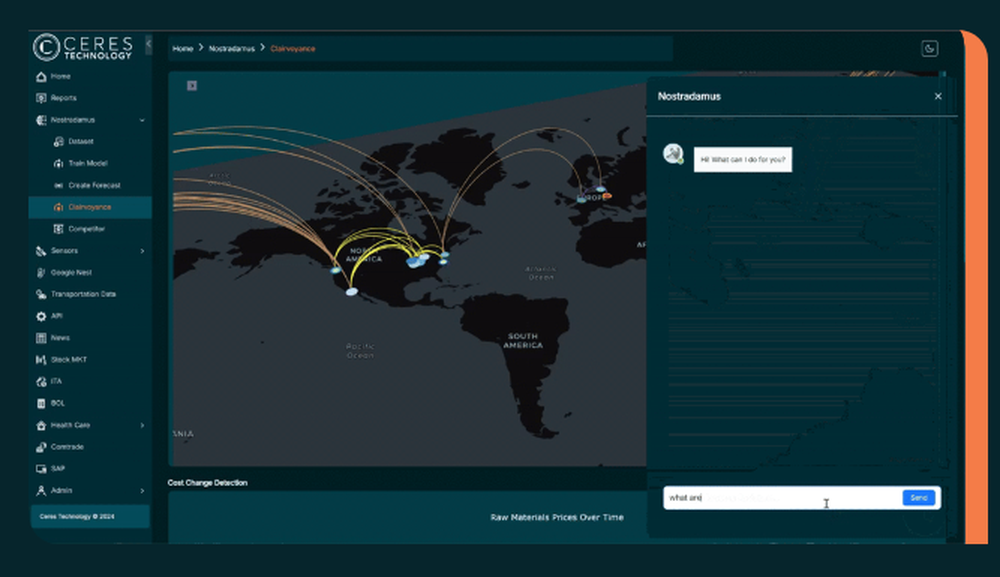Open Transportation Data from sidebar
This screenshot has height=577, width=1000.
click(90, 294)
